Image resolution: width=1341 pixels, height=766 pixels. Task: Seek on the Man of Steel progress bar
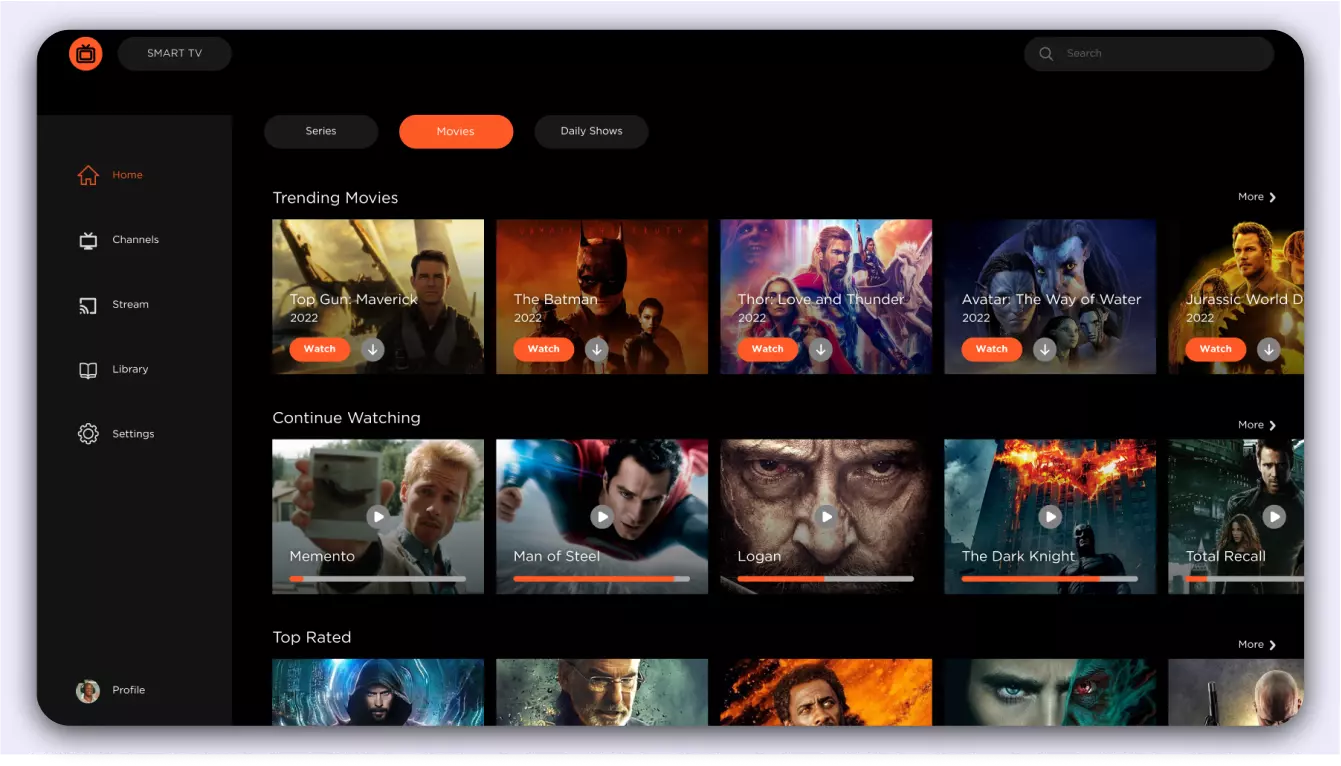601,579
